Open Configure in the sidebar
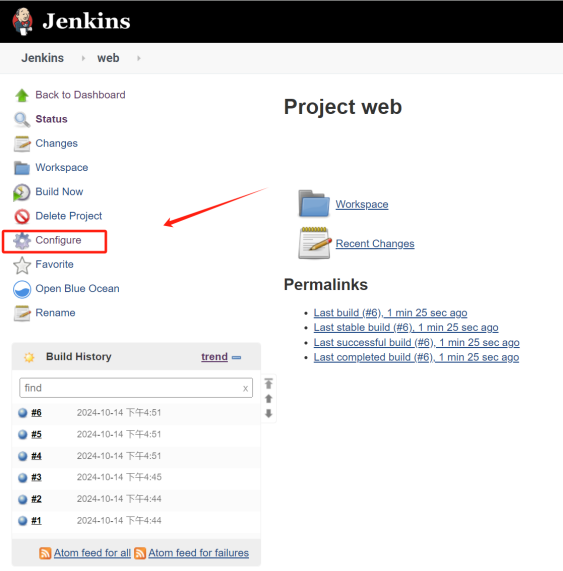 pyautogui.click(x=58, y=240)
